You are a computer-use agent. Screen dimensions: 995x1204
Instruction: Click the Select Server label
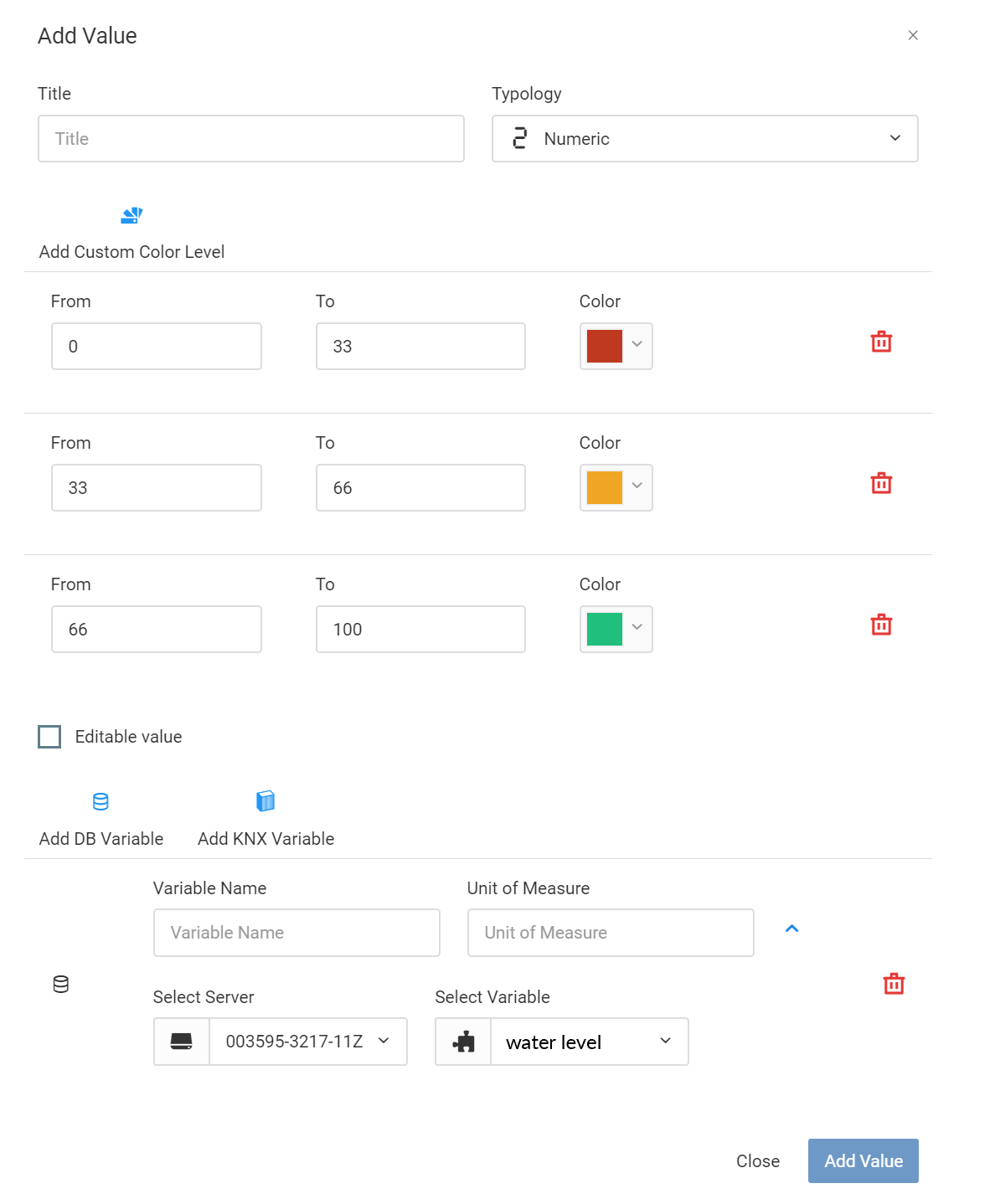[x=204, y=997]
